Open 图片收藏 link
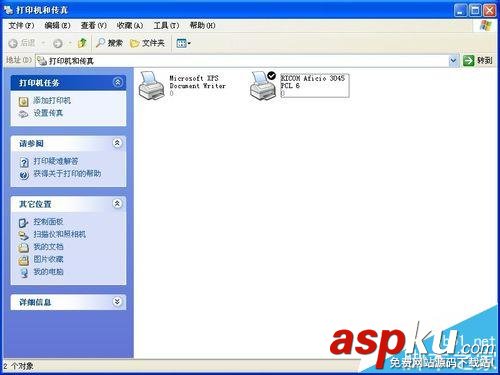This screenshot has height=375, width=500. point(48,259)
